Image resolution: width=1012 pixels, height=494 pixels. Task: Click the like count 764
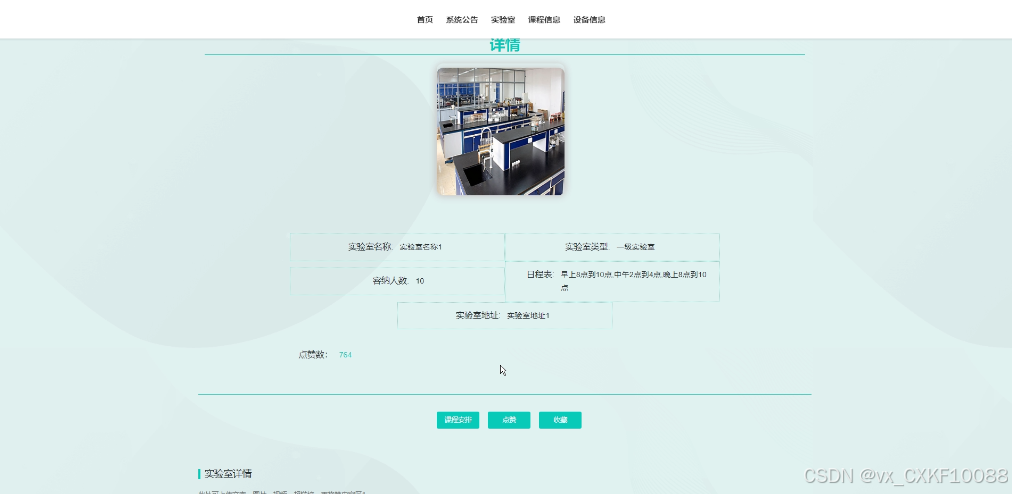point(345,355)
